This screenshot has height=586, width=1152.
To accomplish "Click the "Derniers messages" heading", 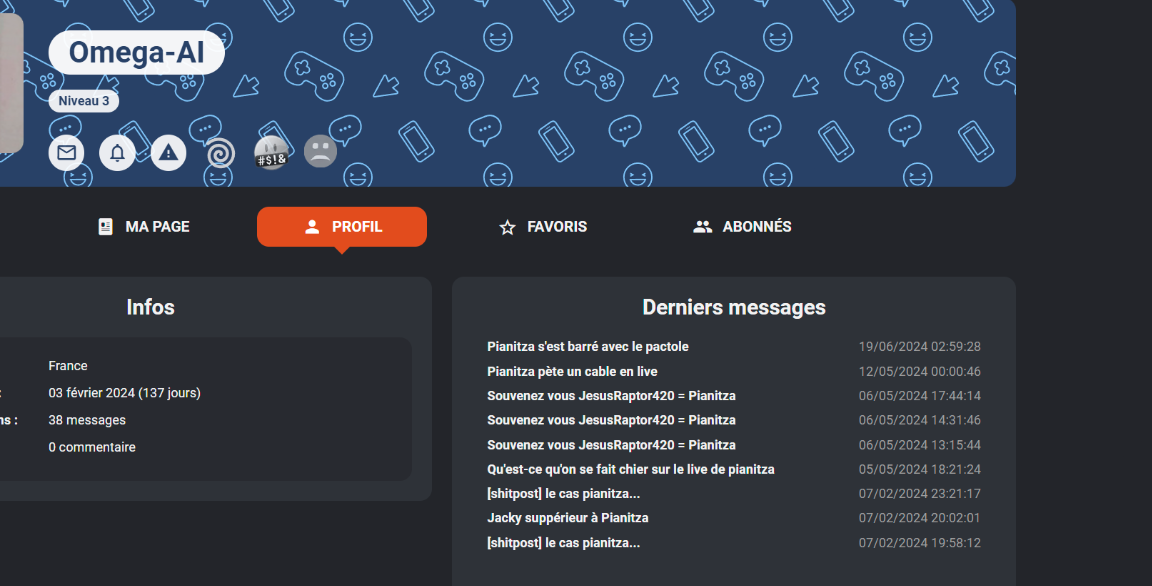I will click(x=734, y=307).
